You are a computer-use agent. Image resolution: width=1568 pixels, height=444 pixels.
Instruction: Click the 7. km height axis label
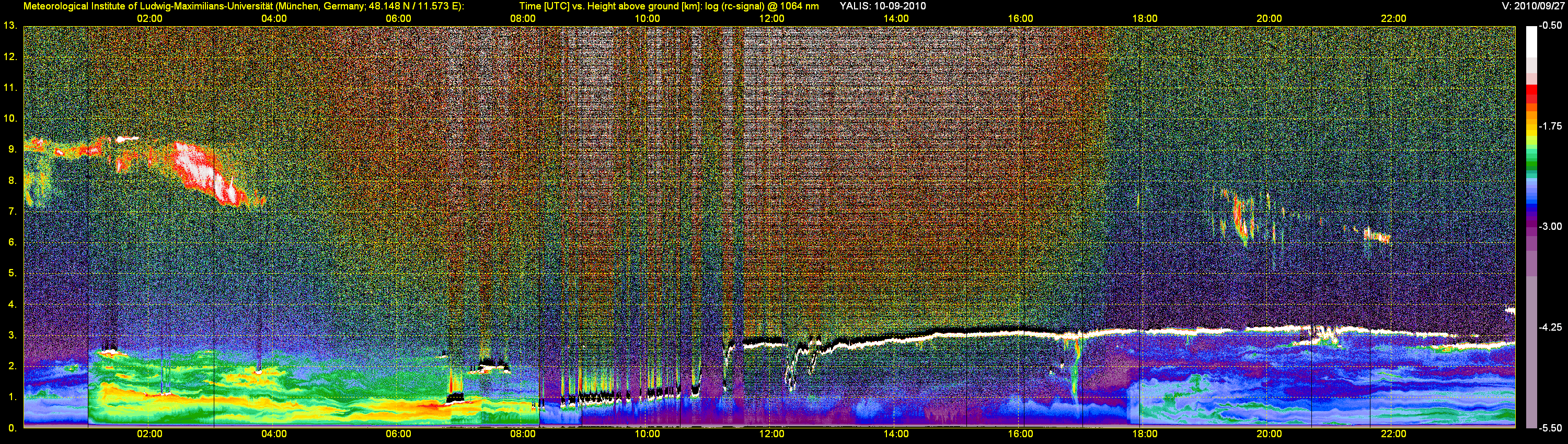click(12, 211)
